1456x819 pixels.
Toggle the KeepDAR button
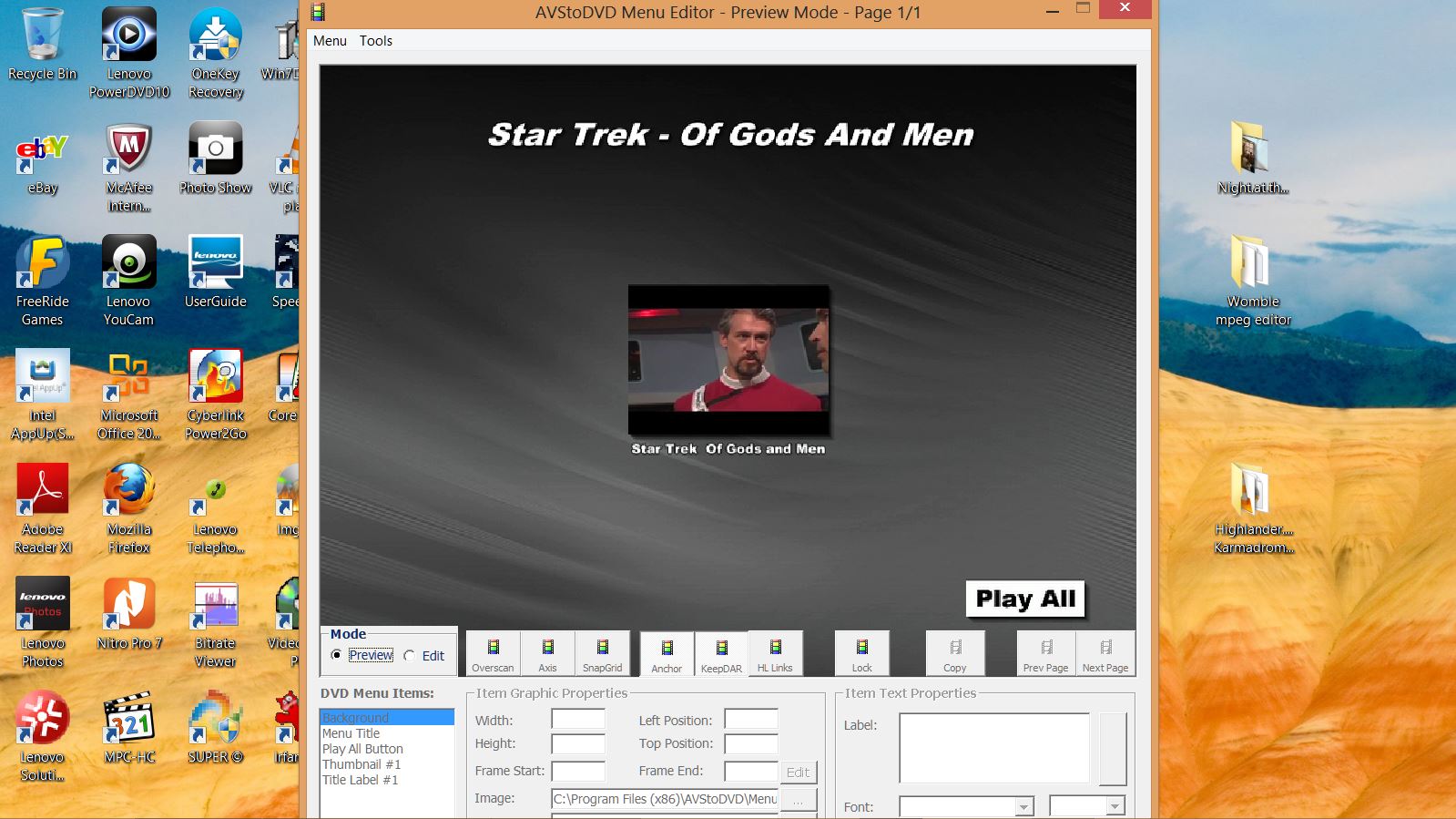pyautogui.click(x=721, y=654)
